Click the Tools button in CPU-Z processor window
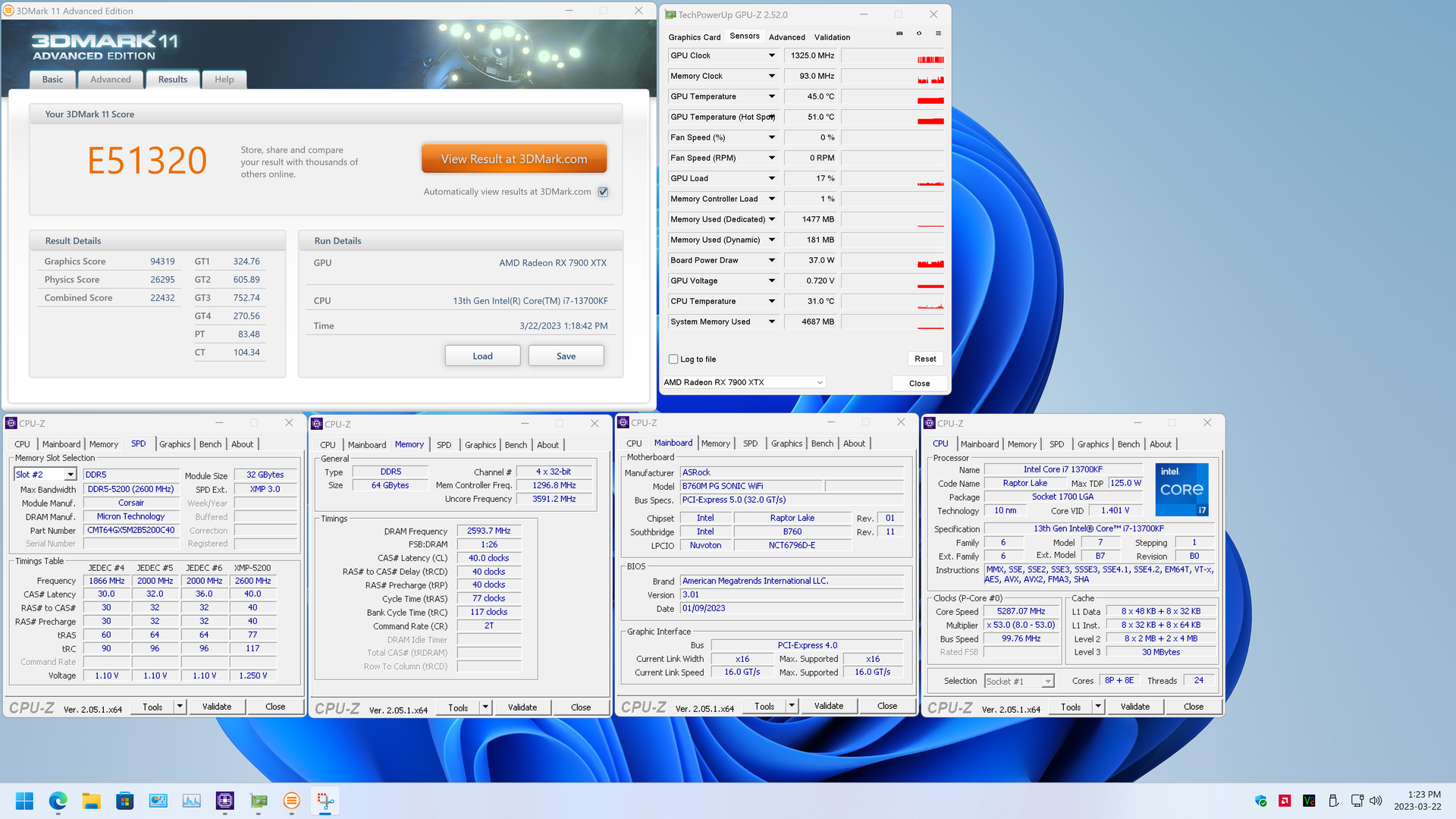 (1071, 707)
